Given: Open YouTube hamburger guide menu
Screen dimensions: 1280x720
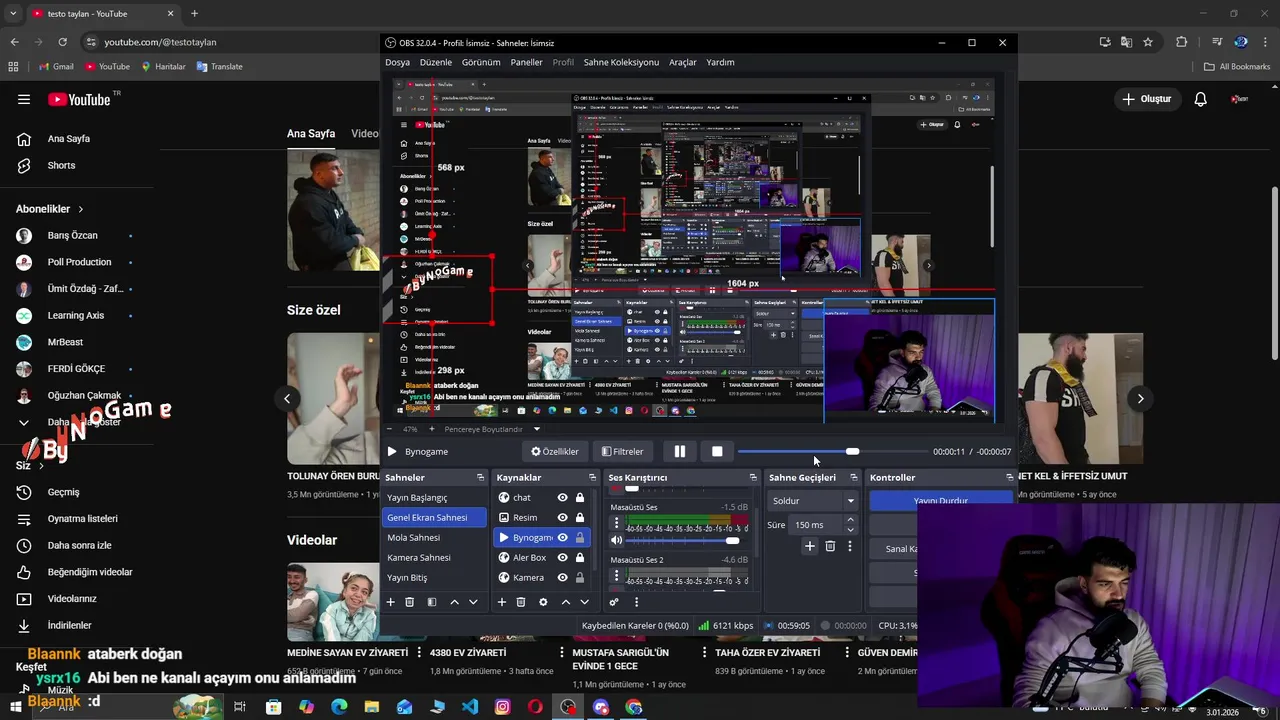Looking at the screenshot, I should [24, 99].
